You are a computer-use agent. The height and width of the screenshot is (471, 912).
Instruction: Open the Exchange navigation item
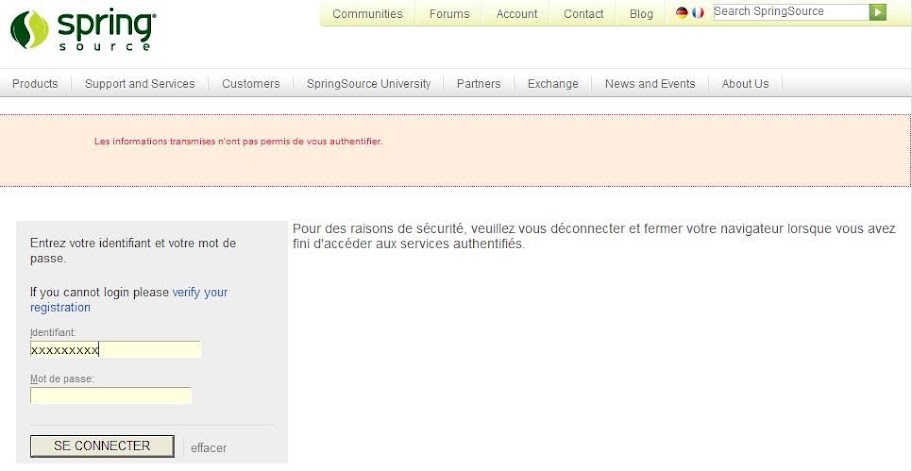pyautogui.click(x=553, y=84)
